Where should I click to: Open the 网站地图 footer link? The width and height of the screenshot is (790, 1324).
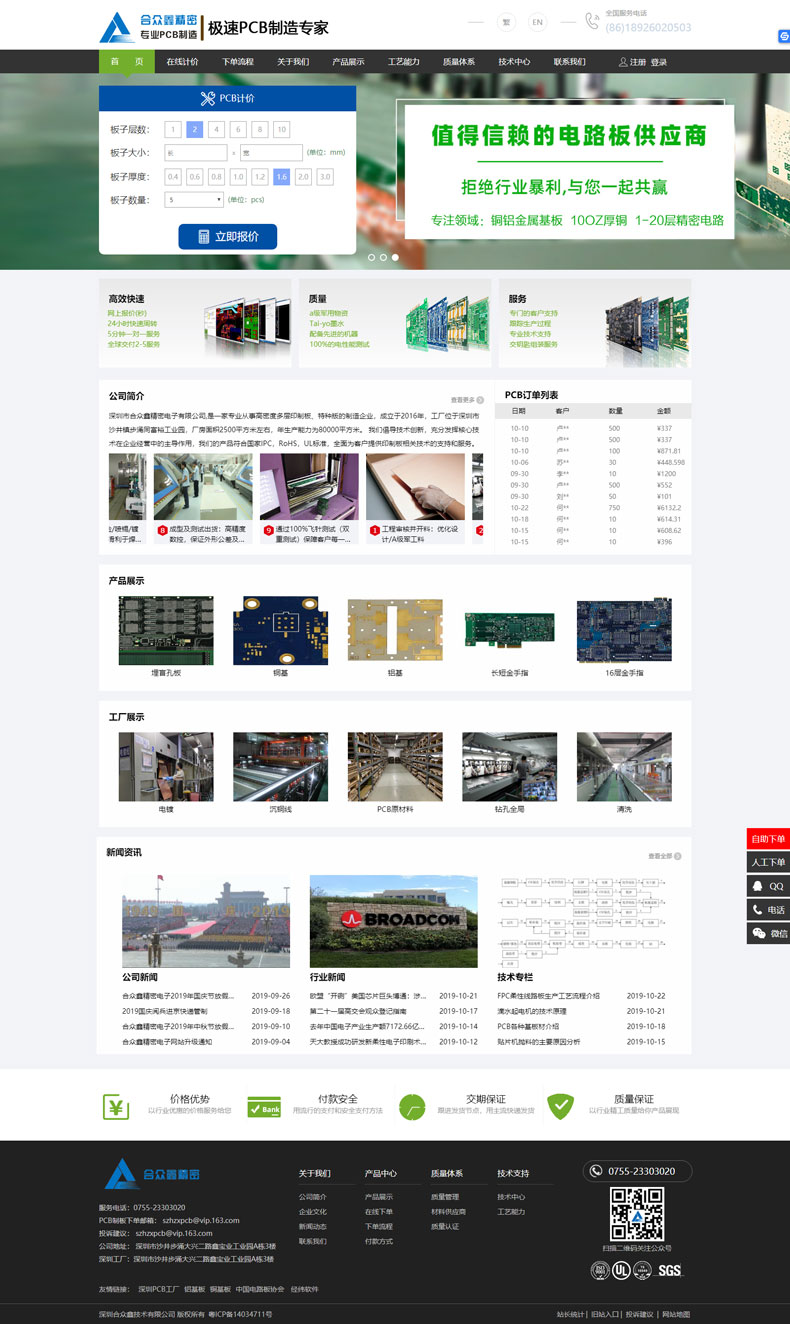pos(676,1314)
